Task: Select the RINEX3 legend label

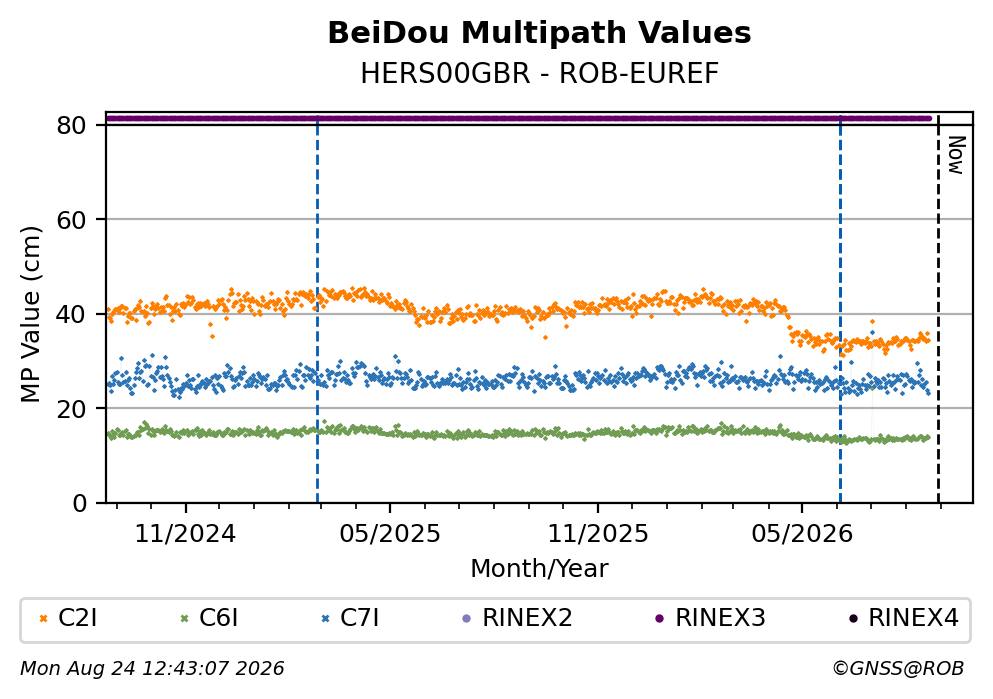Action: click(x=721, y=618)
